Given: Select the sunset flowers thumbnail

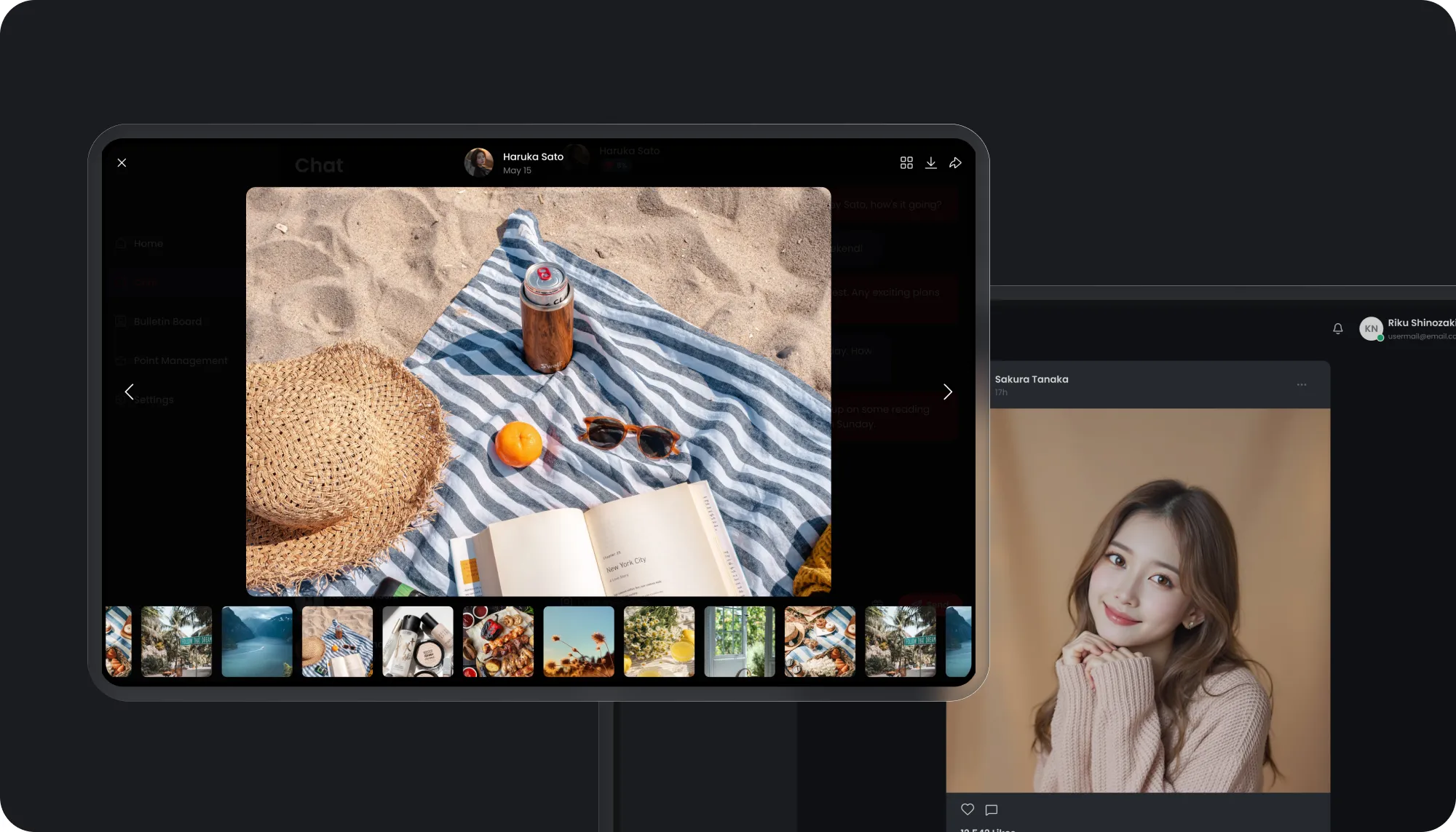Looking at the screenshot, I should click(x=579, y=641).
